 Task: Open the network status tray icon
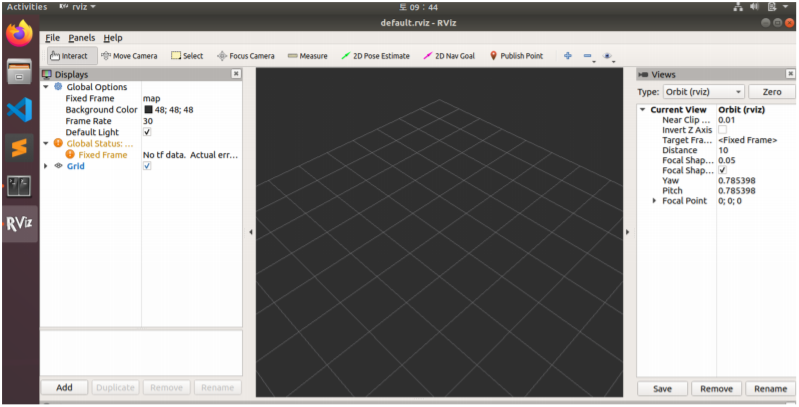(x=738, y=7)
